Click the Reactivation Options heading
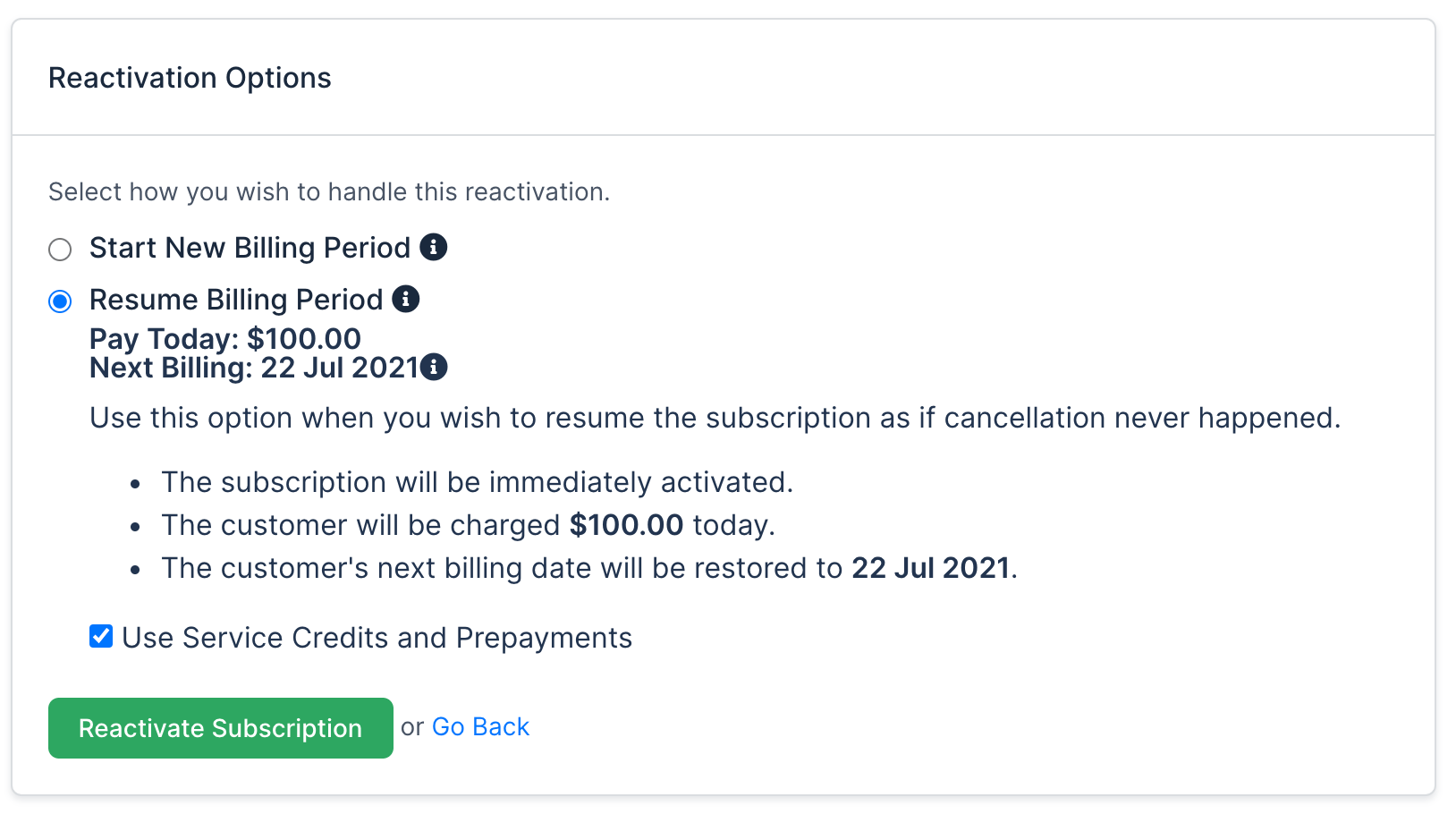The image size is (1456, 814). coord(190,78)
